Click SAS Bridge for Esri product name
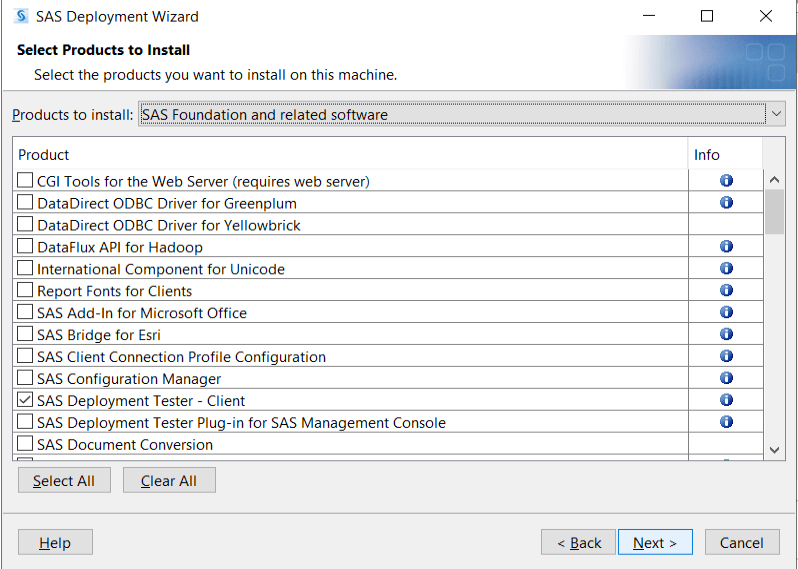 coord(99,335)
